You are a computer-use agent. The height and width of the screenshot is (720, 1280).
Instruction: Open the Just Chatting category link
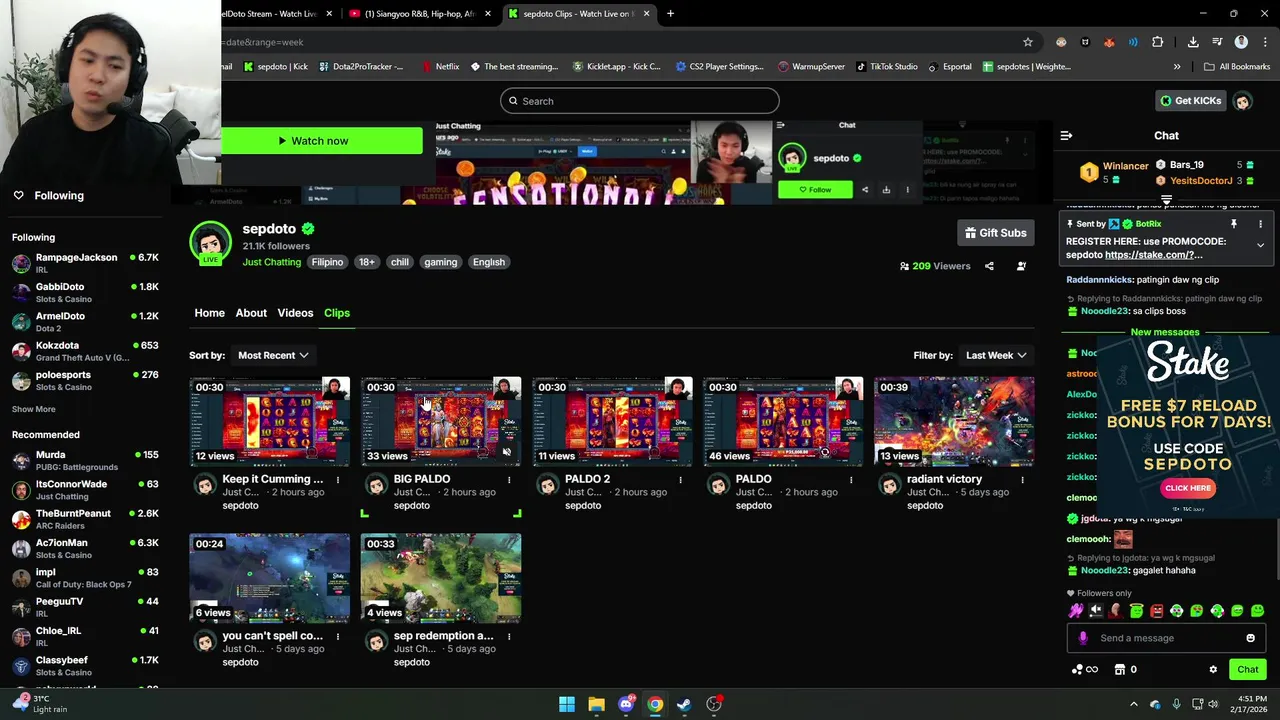[271, 262]
